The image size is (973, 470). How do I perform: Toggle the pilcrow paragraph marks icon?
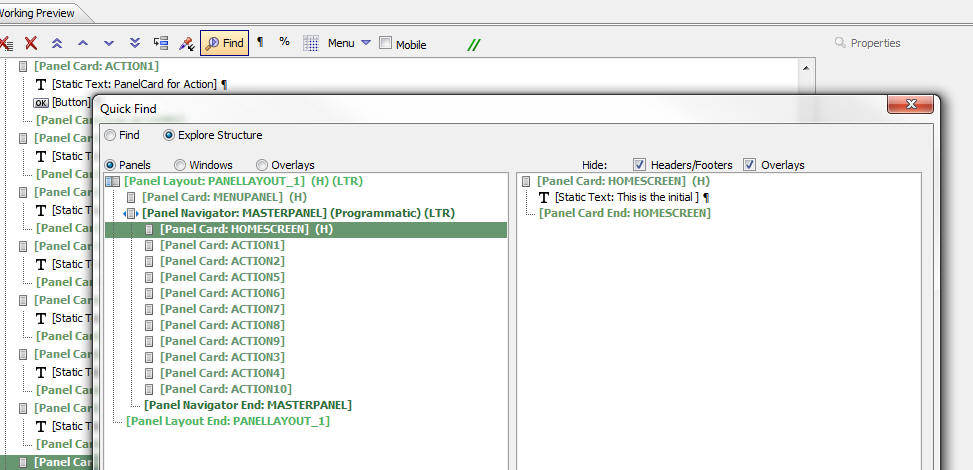(260, 42)
